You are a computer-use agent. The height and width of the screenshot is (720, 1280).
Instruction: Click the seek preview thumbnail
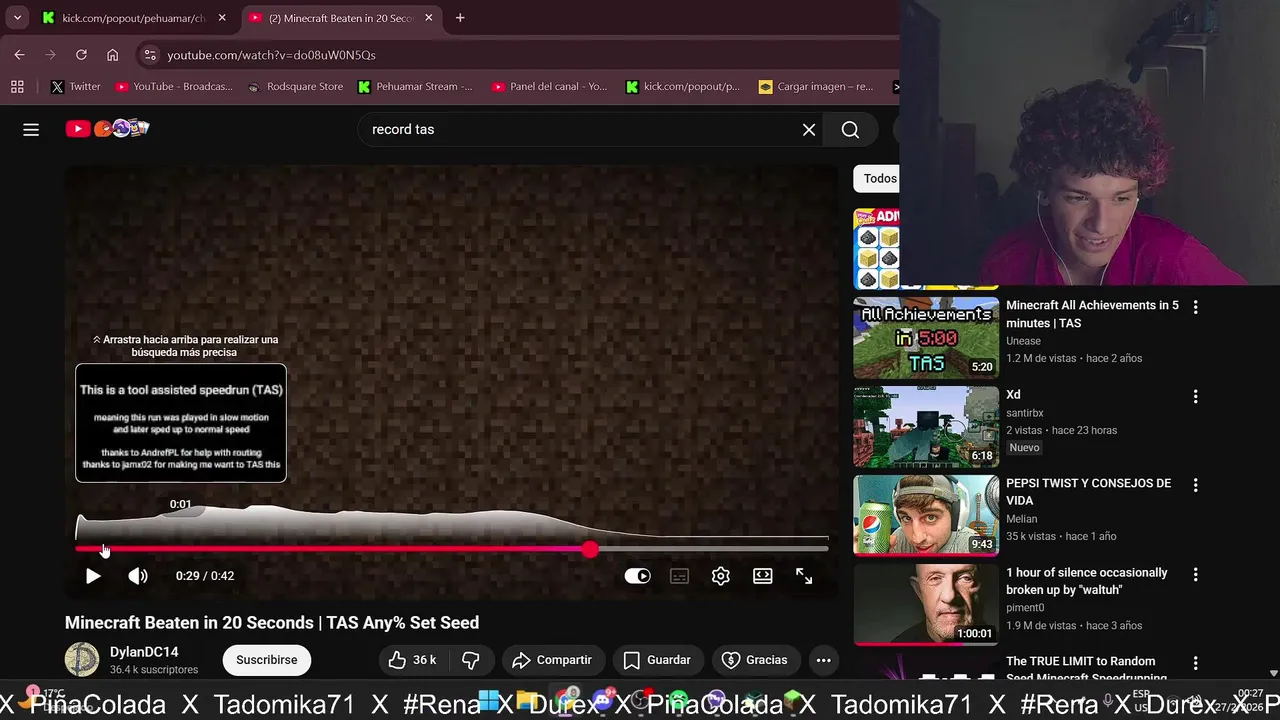[x=181, y=423]
